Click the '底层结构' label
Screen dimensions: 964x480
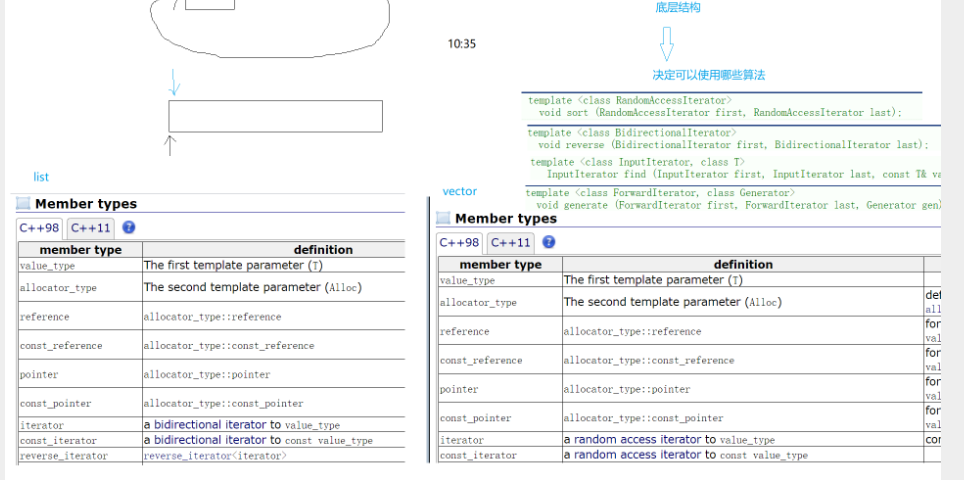click(678, 8)
